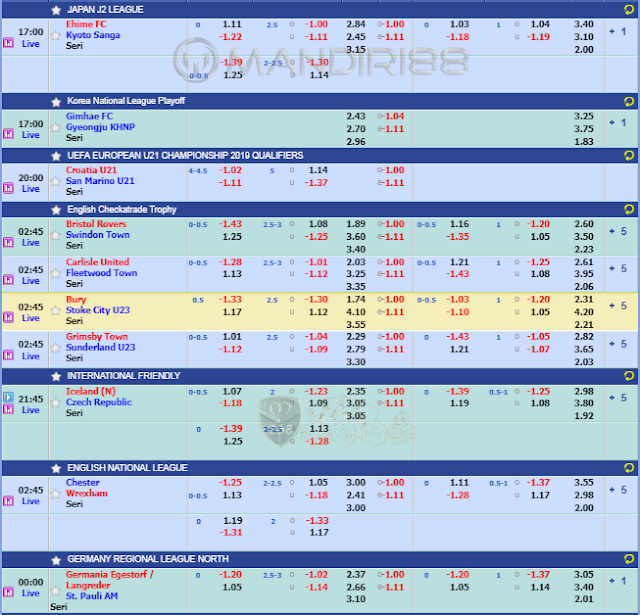Expand more bets for Carlisle United match
640x615 pixels.
click(617, 269)
